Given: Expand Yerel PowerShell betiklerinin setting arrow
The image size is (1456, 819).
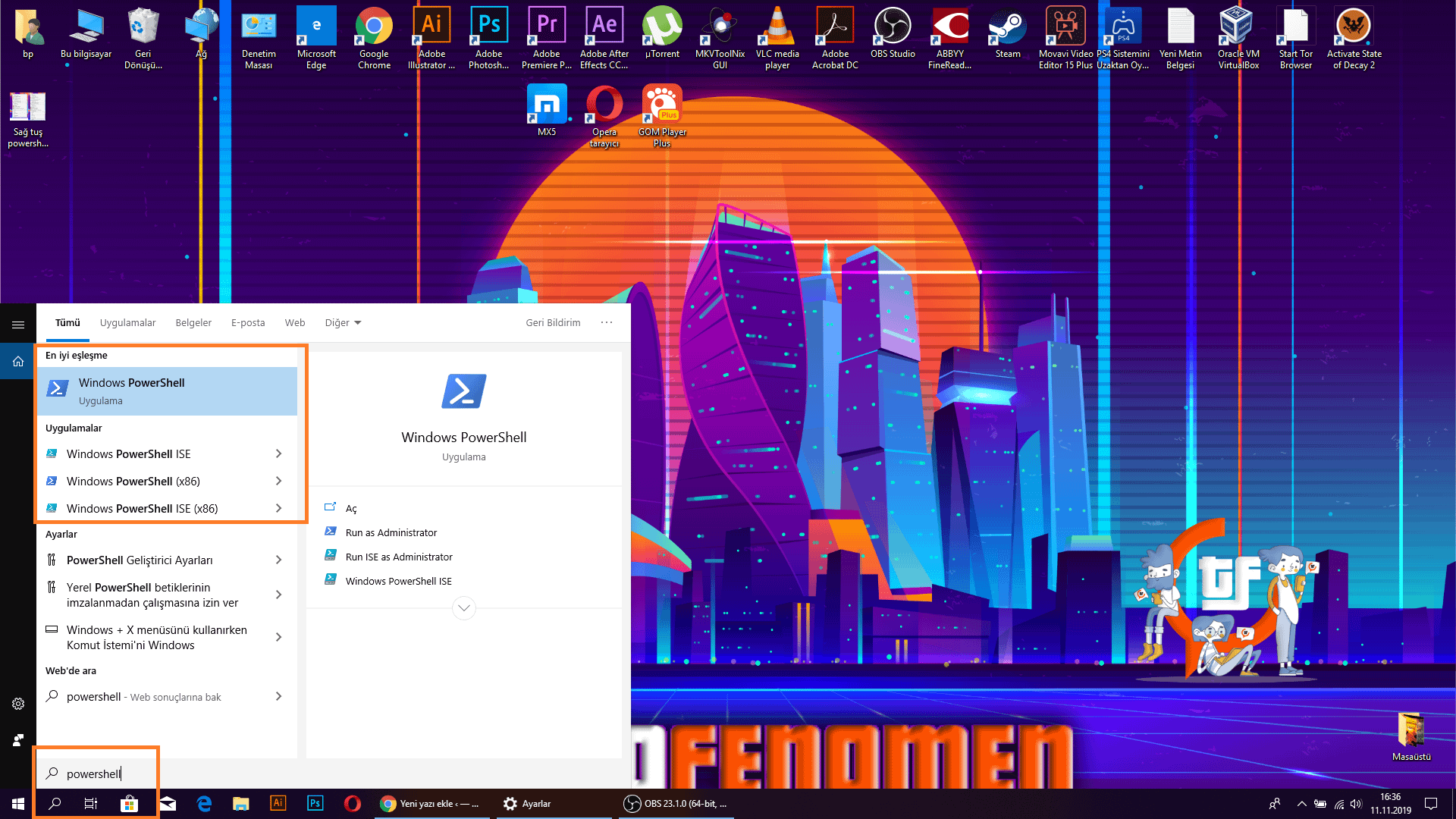Looking at the screenshot, I should click(278, 595).
